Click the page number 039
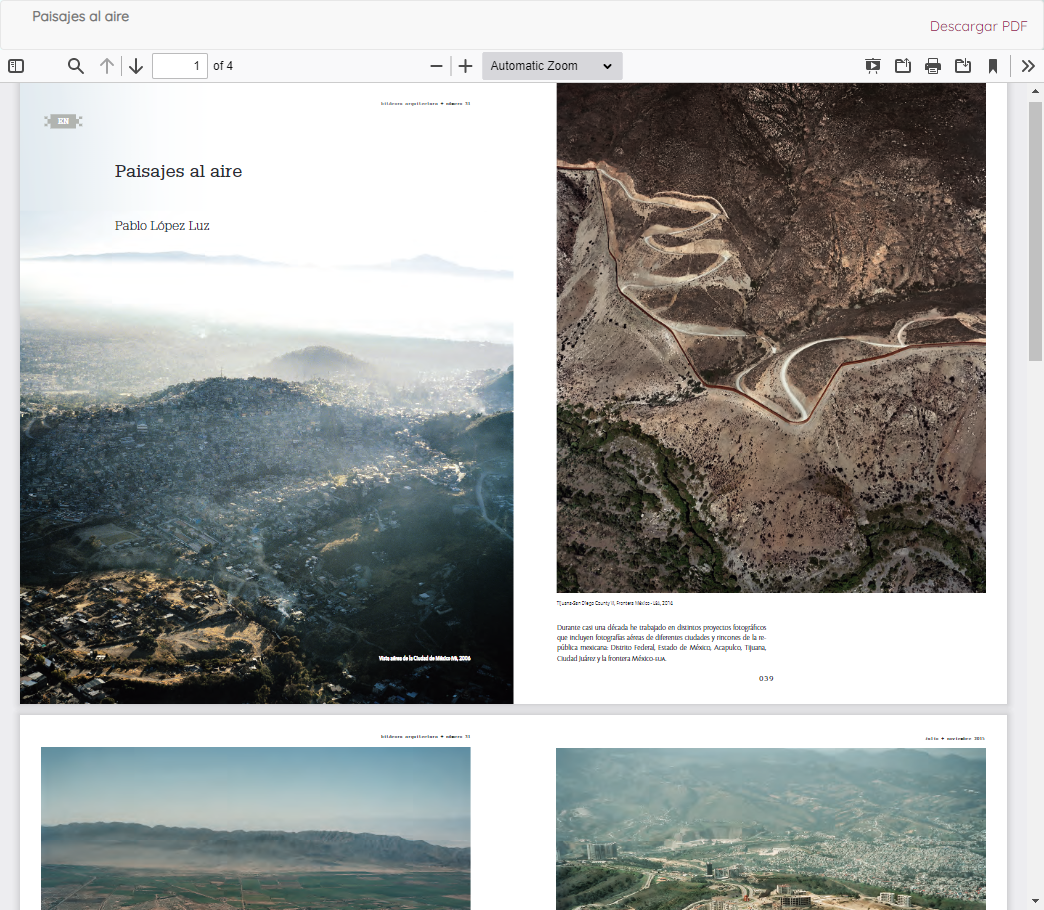1044x910 pixels. pos(766,678)
